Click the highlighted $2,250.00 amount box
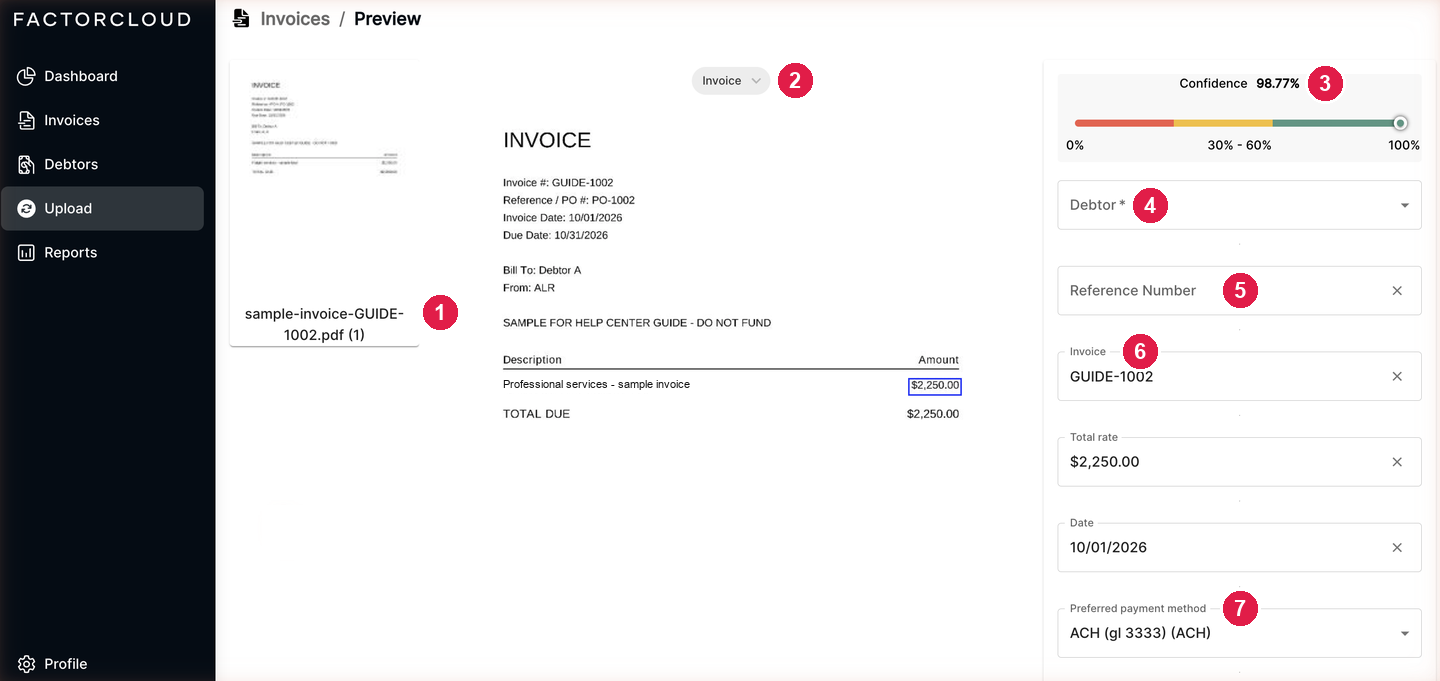1440x681 pixels. 935,385
